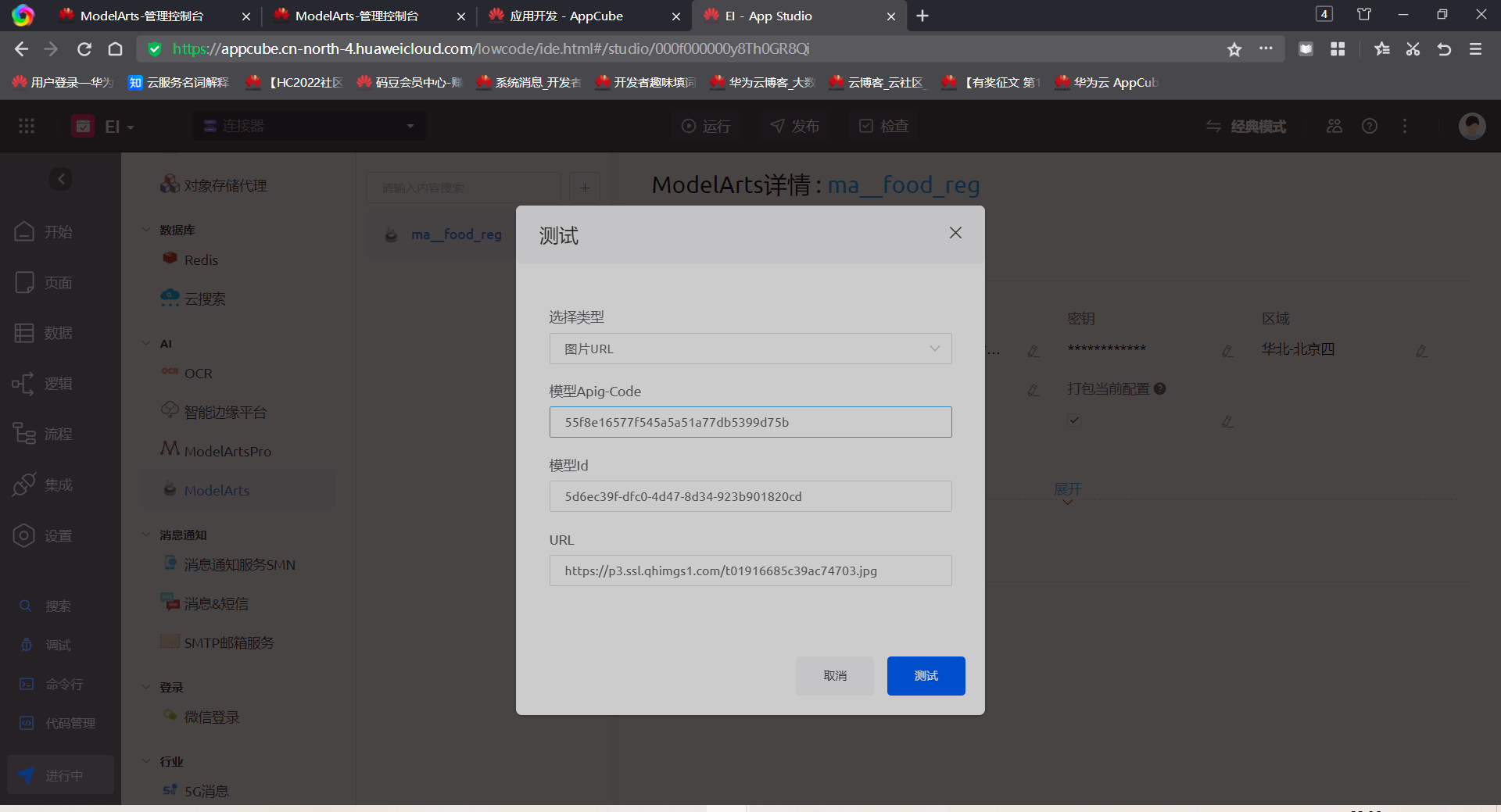Click the connector search input box
This screenshot has width=1501, height=812.
[x=464, y=188]
